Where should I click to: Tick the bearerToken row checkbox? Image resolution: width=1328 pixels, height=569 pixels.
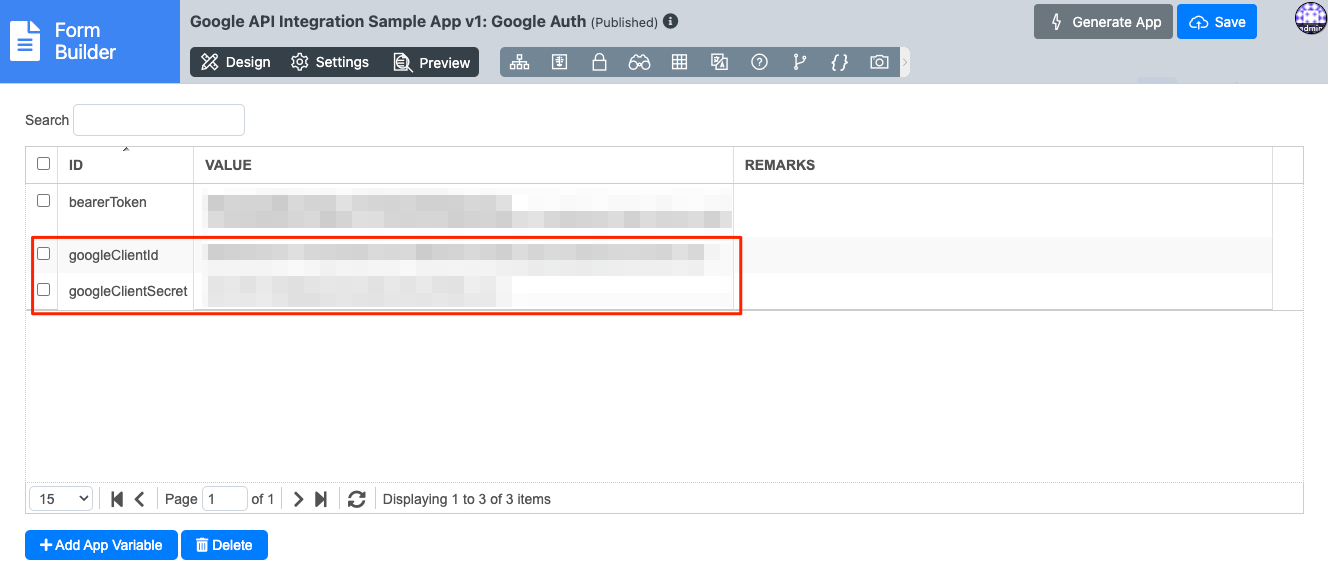point(43,201)
